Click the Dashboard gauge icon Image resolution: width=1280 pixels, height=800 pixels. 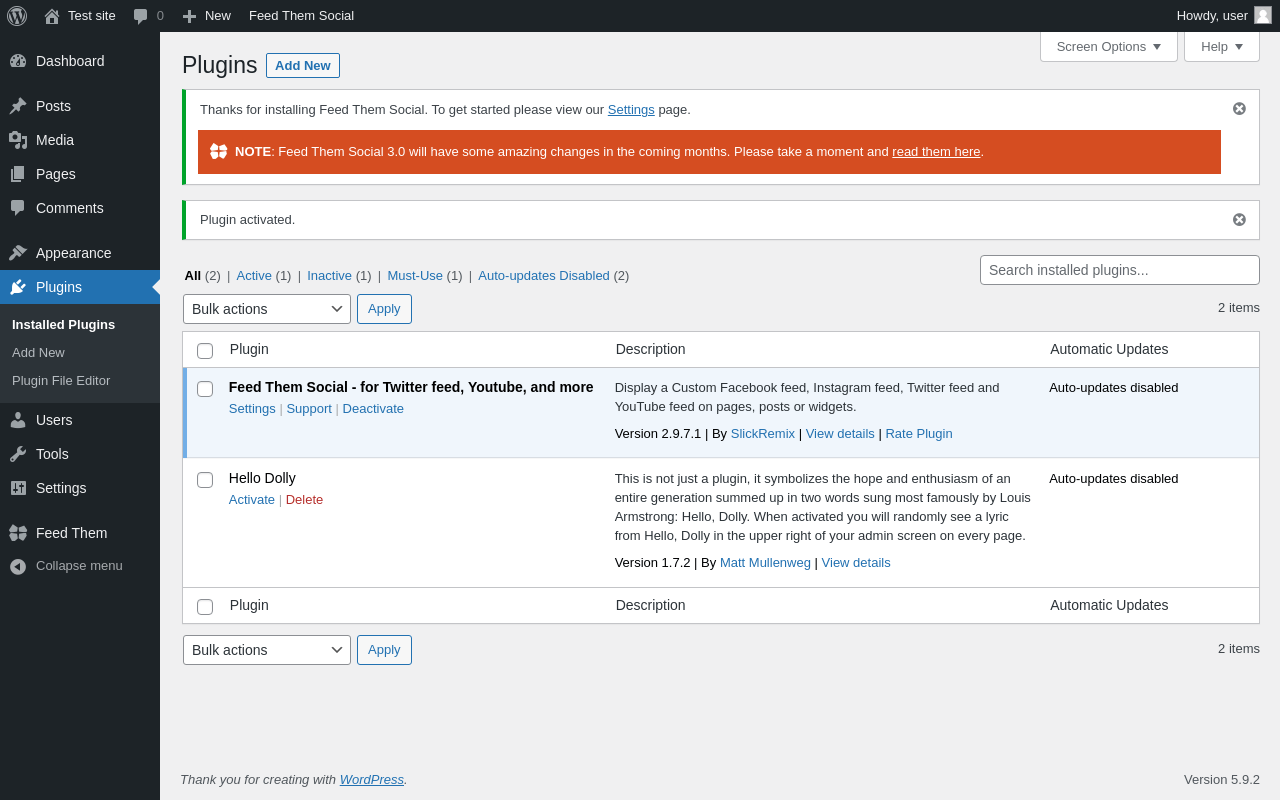tap(18, 61)
